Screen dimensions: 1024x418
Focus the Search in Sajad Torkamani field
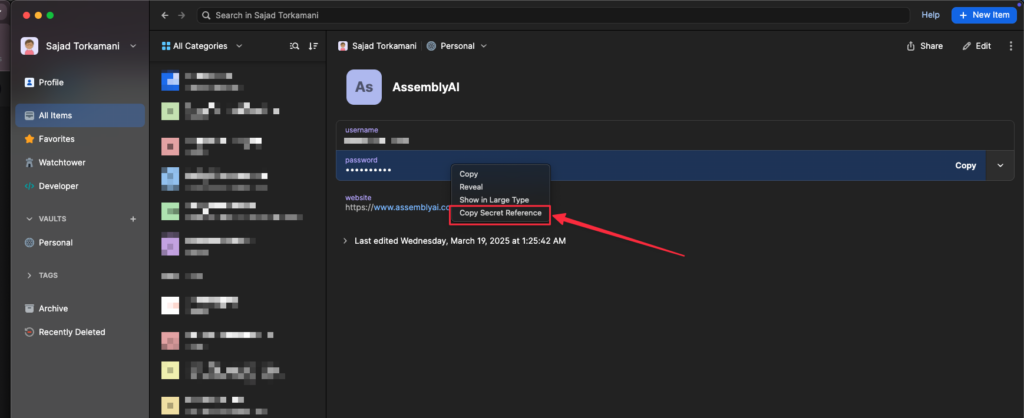click(x=553, y=15)
